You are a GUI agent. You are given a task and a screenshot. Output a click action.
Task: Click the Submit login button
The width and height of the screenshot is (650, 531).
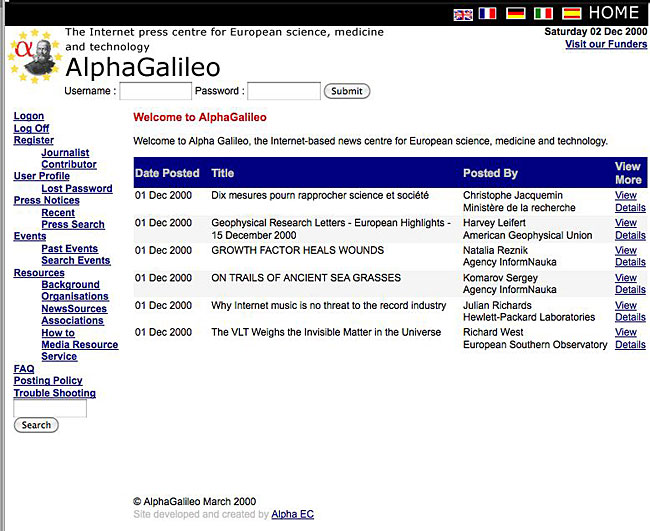pos(347,91)
